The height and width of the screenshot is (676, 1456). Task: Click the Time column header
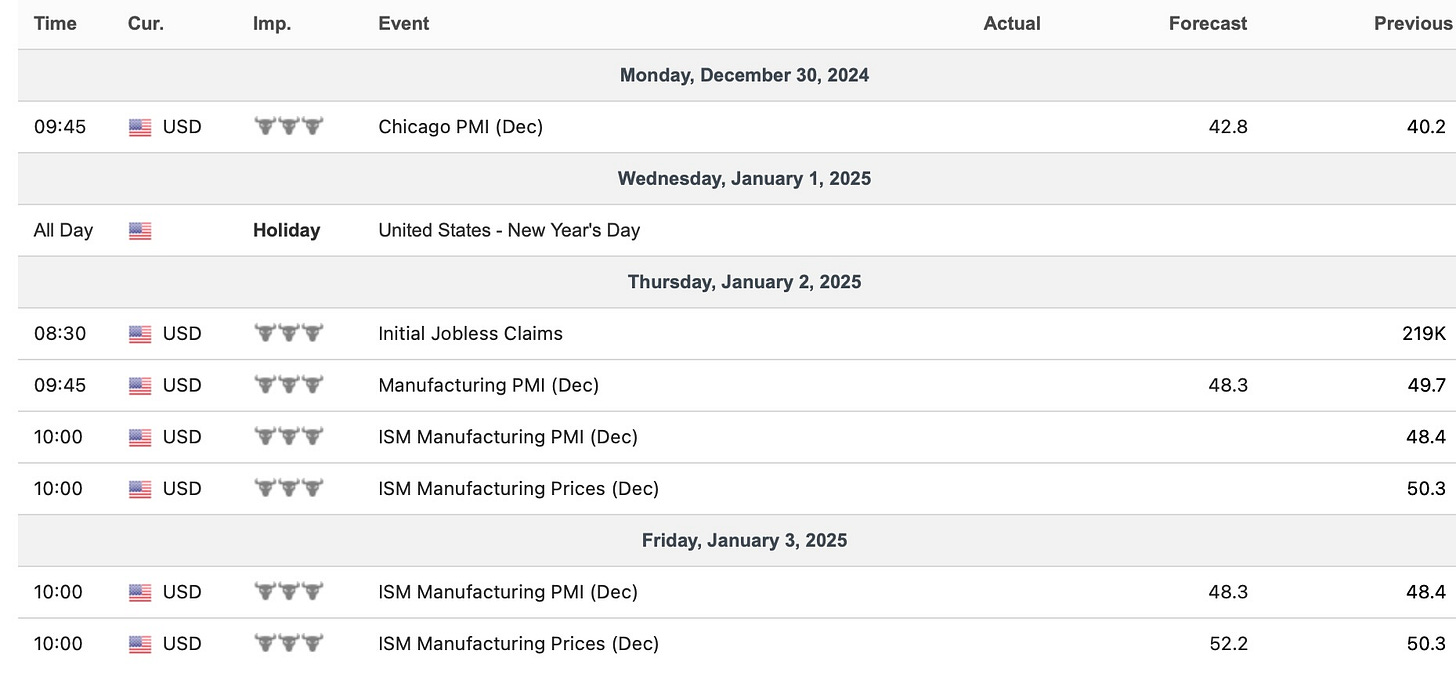[x=55, y=24]
